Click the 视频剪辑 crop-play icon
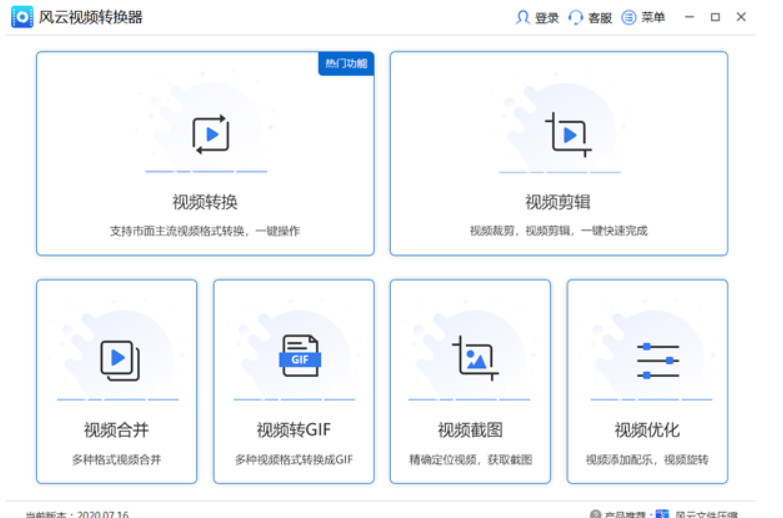Screen dimensions: 783x518 [568, 134]
